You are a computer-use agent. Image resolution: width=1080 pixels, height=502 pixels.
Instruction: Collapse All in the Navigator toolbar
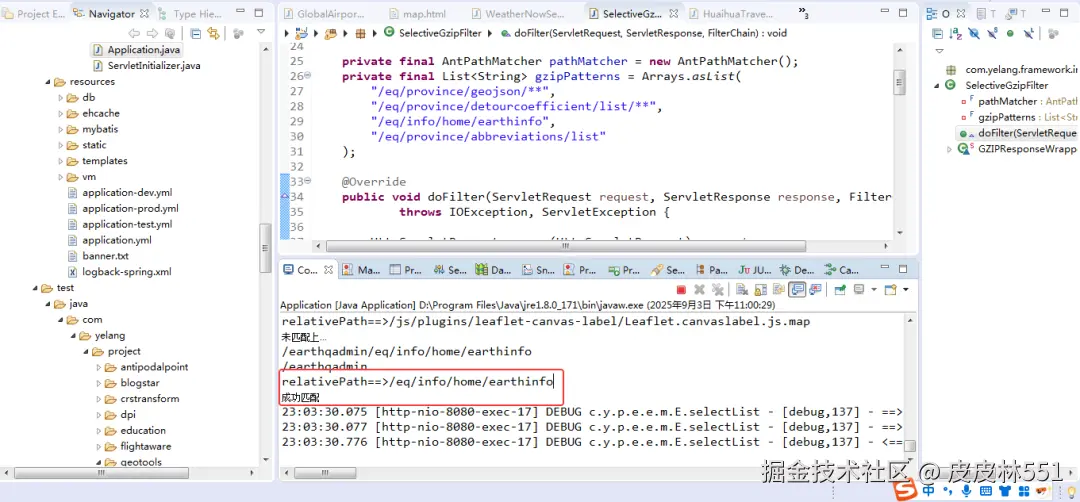pos(196,33)
